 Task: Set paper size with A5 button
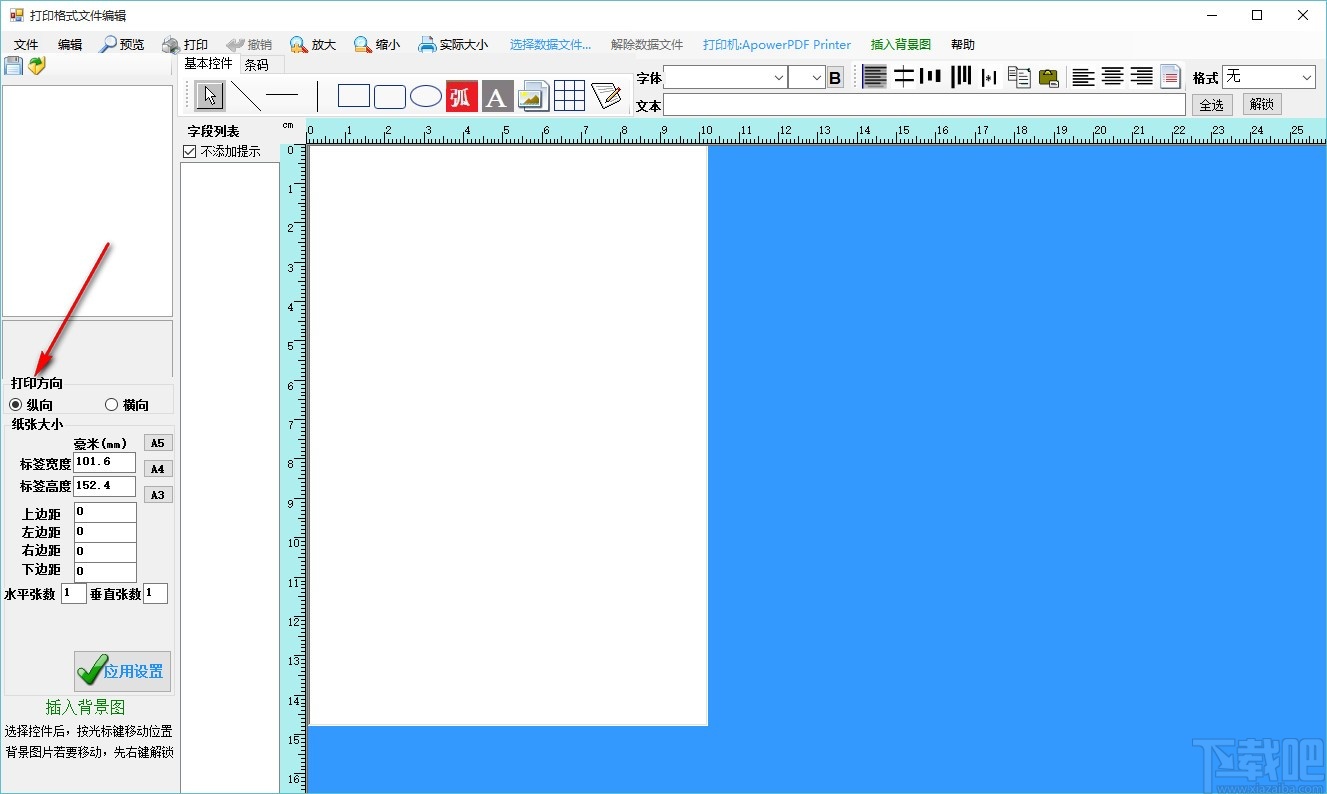(x=158, y=443)
